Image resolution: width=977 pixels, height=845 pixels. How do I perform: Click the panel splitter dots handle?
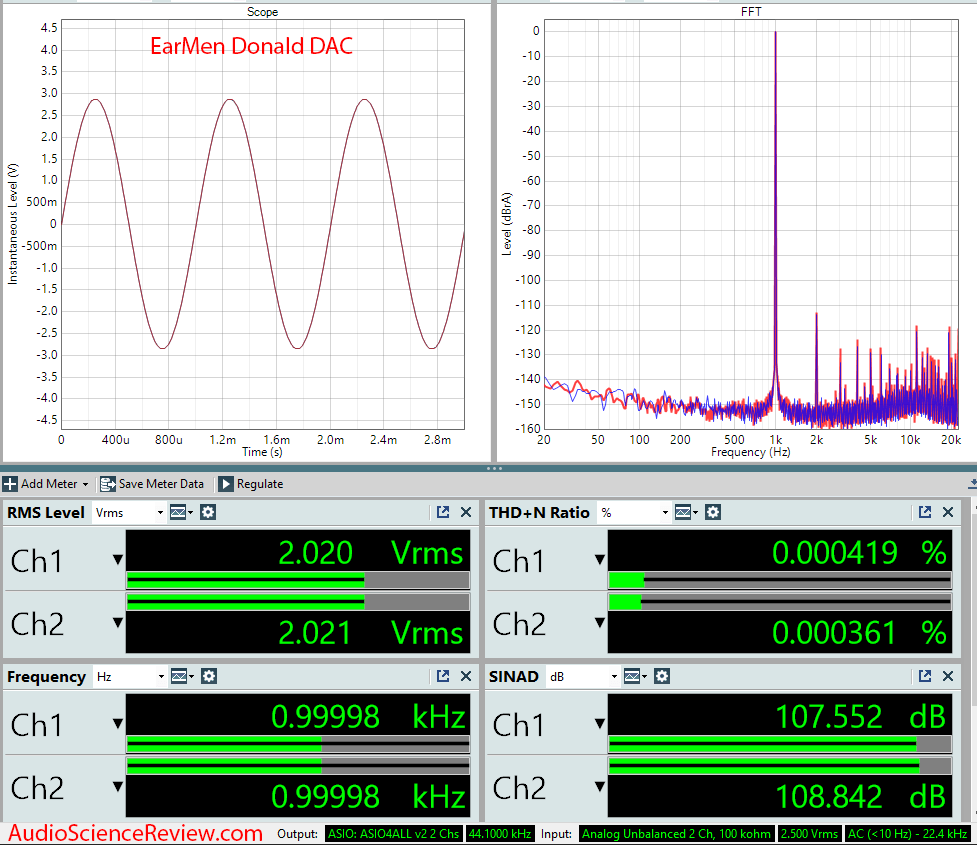tap(494, 468)
